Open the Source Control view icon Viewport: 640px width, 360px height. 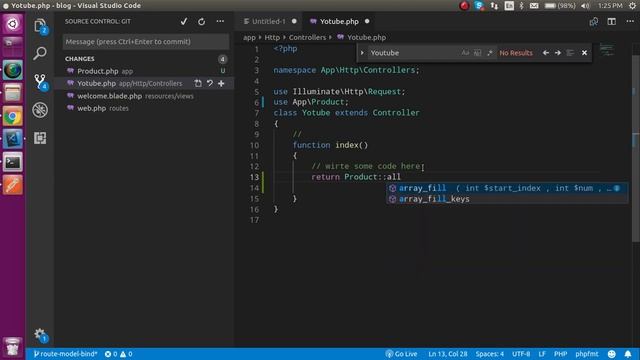tap(40, 81)
